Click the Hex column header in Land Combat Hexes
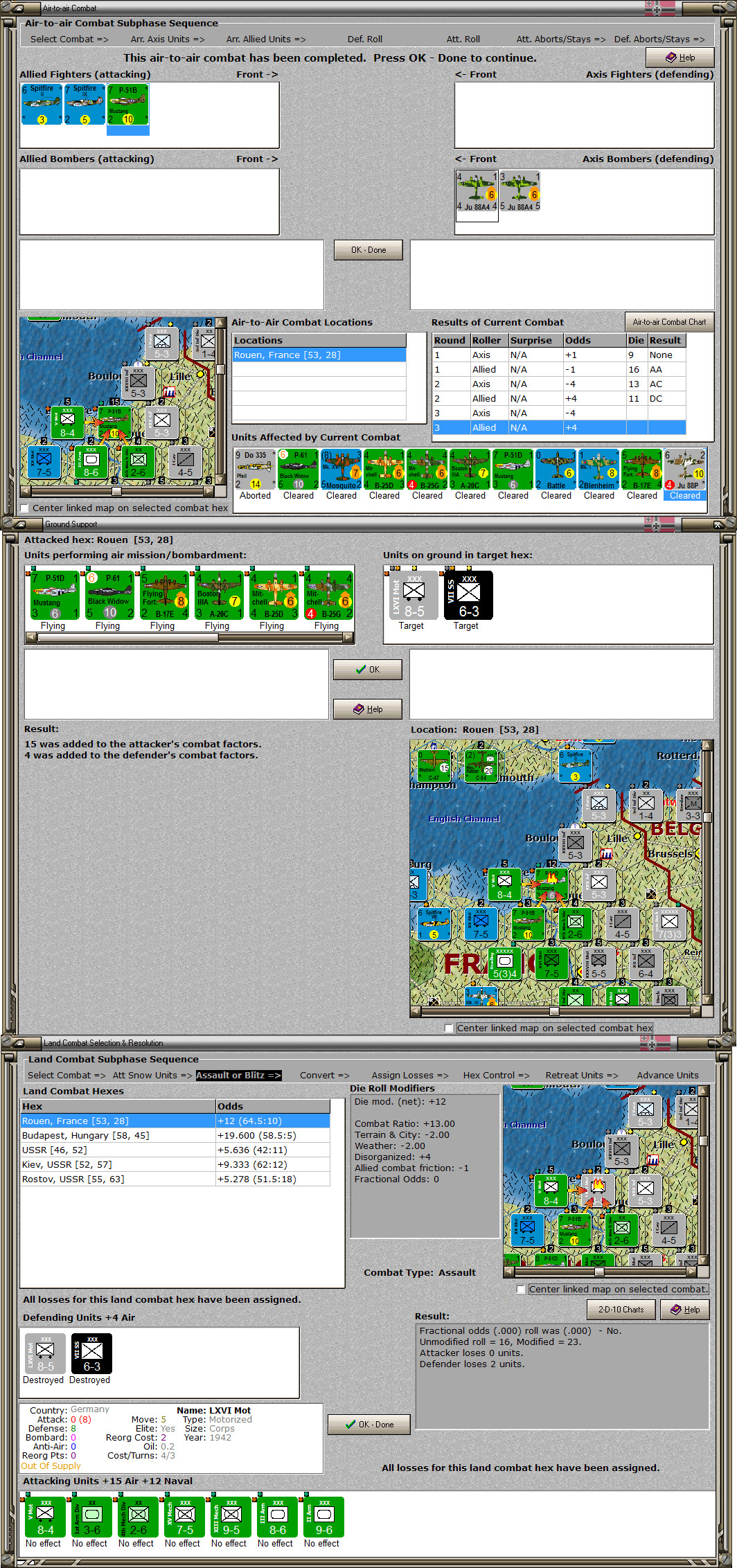The width and height of the screenshot is (737, 1568). (x=118, y=1107)
